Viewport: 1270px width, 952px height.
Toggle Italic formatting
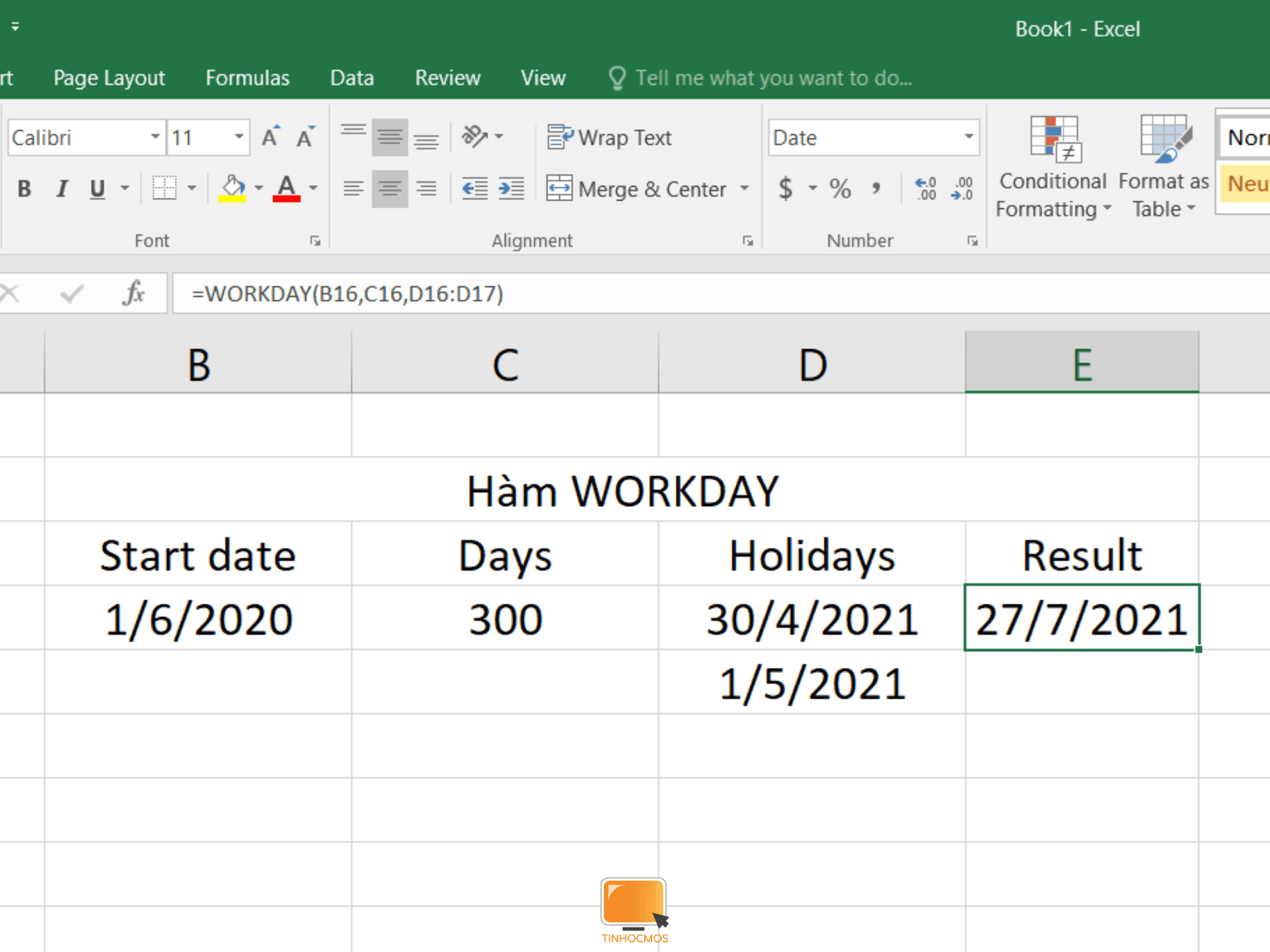[62, 188]
